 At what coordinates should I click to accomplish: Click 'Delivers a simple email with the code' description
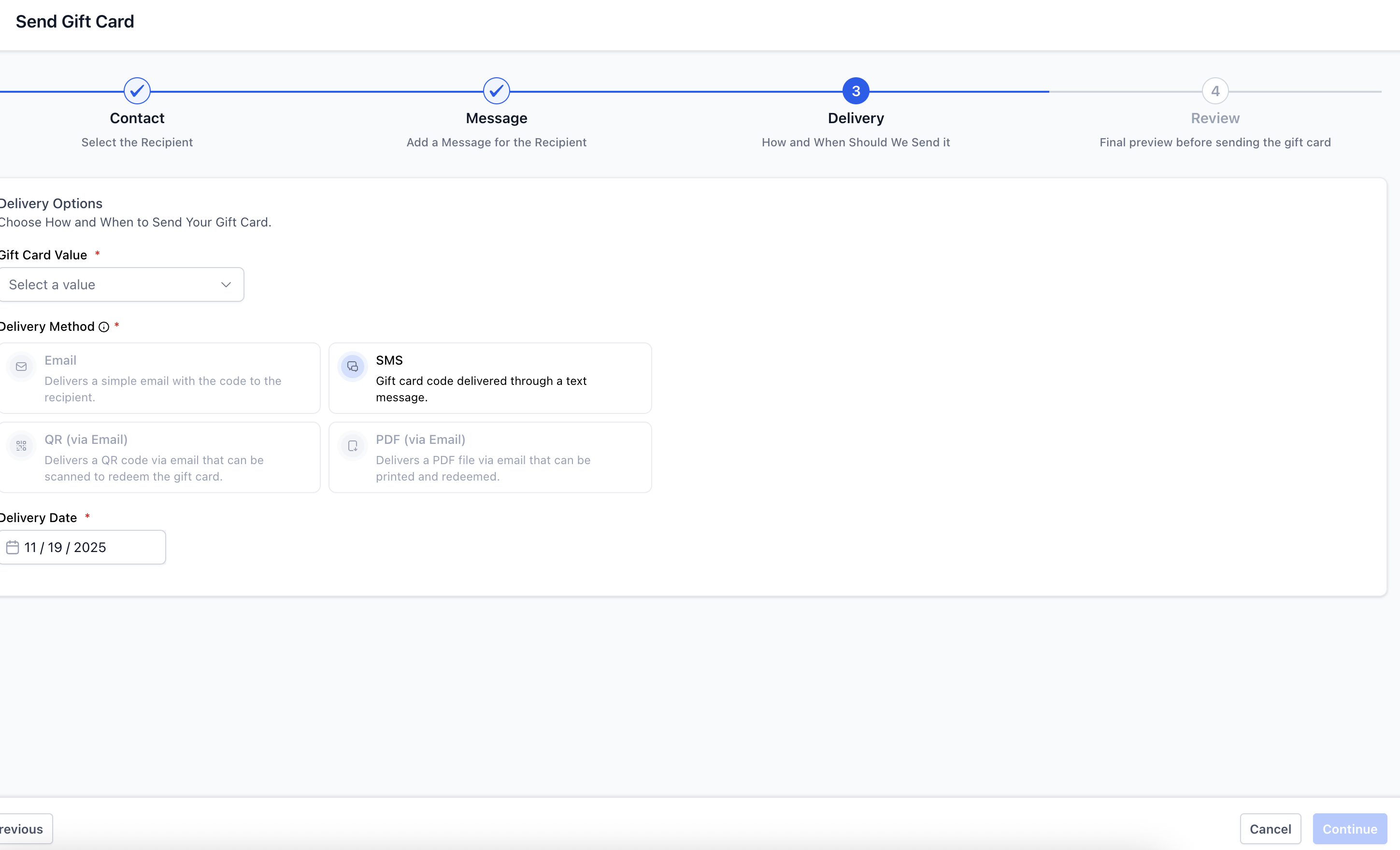(x=163, y=389)
